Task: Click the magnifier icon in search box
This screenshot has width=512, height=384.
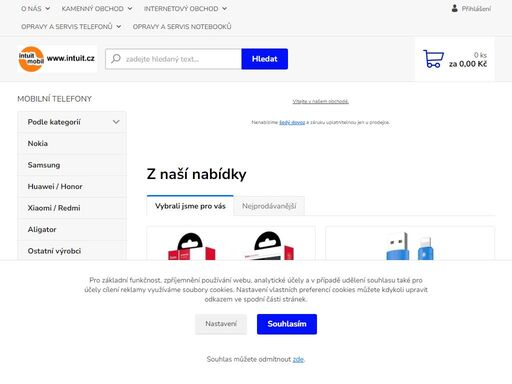Action: click(116, 59)
